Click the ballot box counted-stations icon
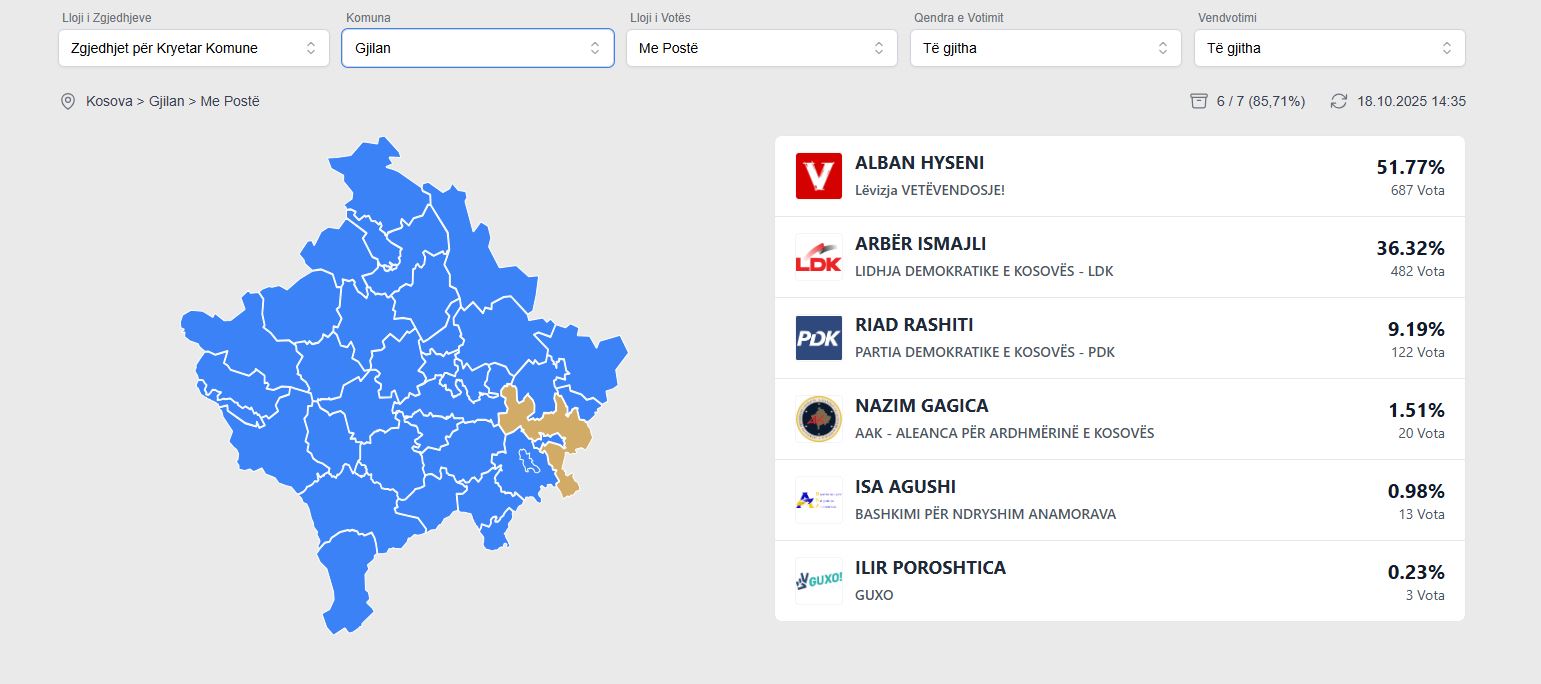This screenshot has height=684, width=1541. pos(1199,101)
